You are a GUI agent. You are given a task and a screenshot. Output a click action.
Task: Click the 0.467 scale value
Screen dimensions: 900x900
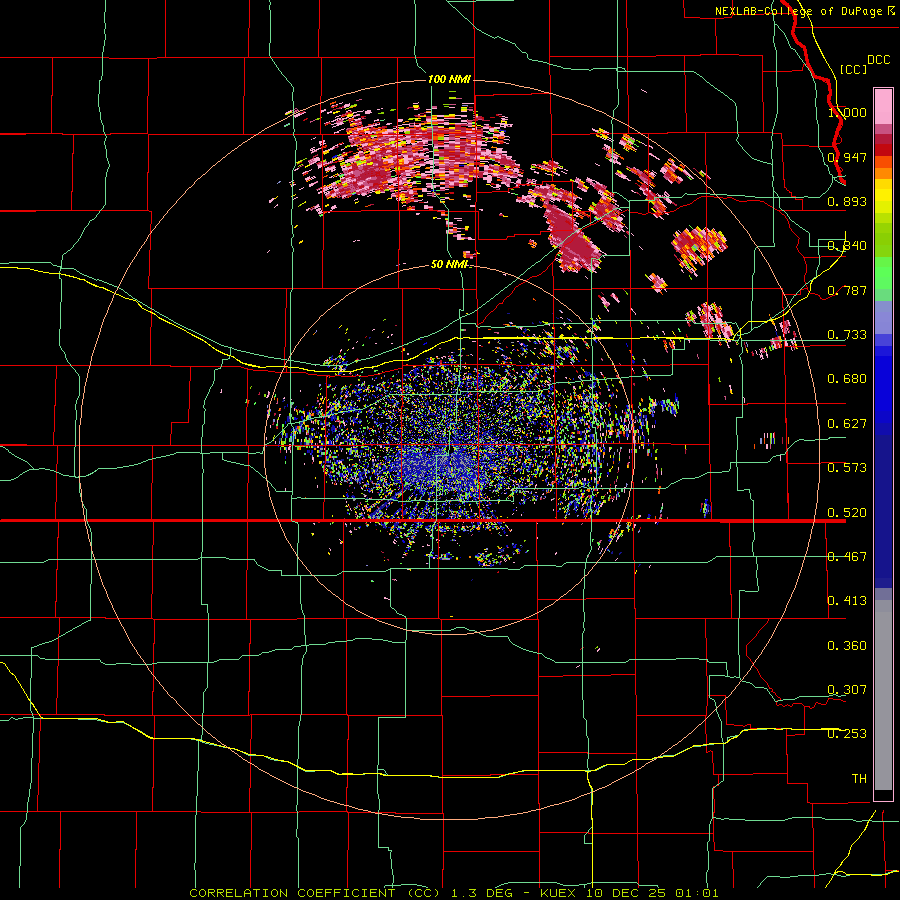pyautogui.click(x=847, y=557)
